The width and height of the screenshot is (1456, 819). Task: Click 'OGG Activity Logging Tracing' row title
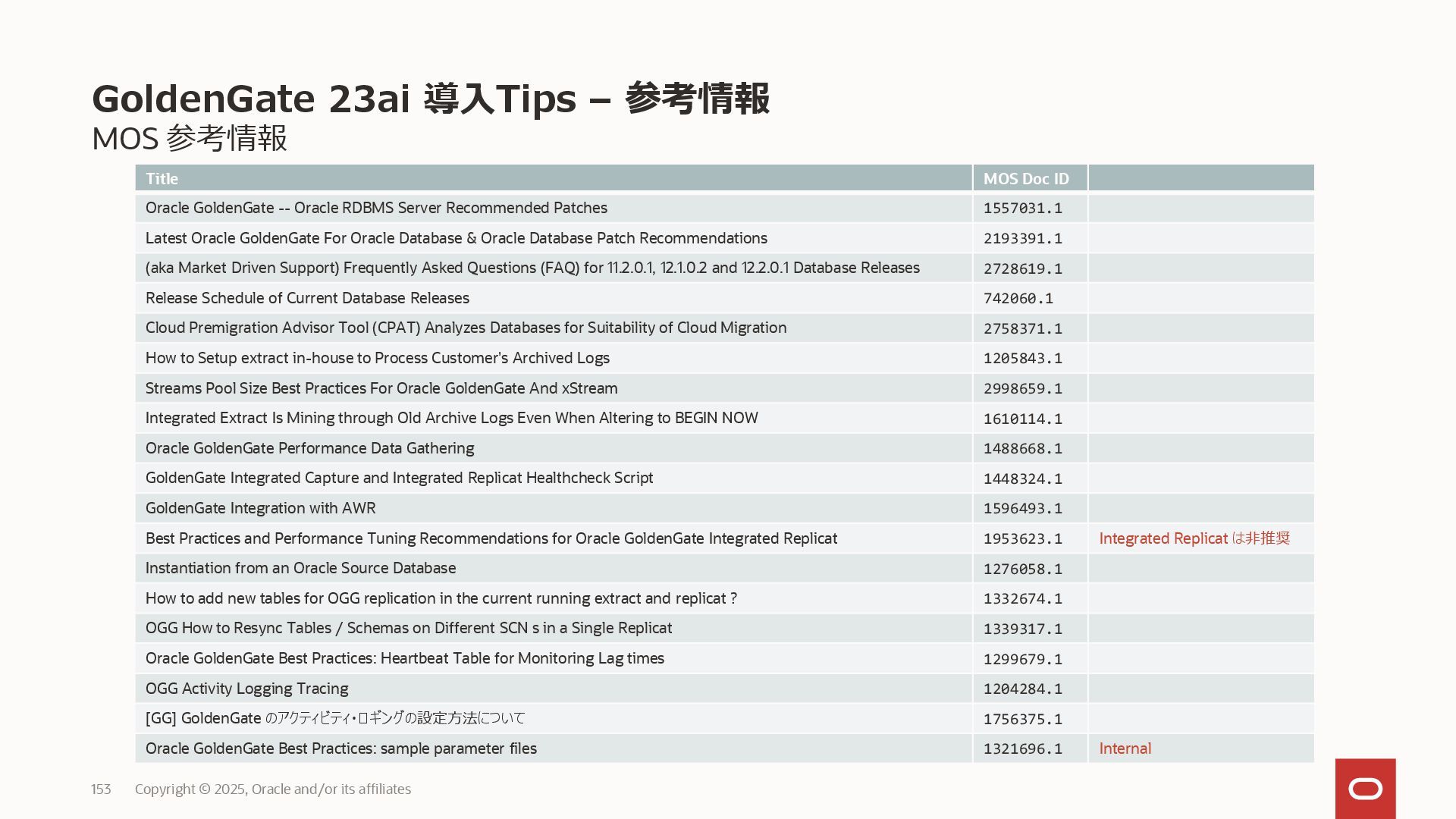point(246,689)
